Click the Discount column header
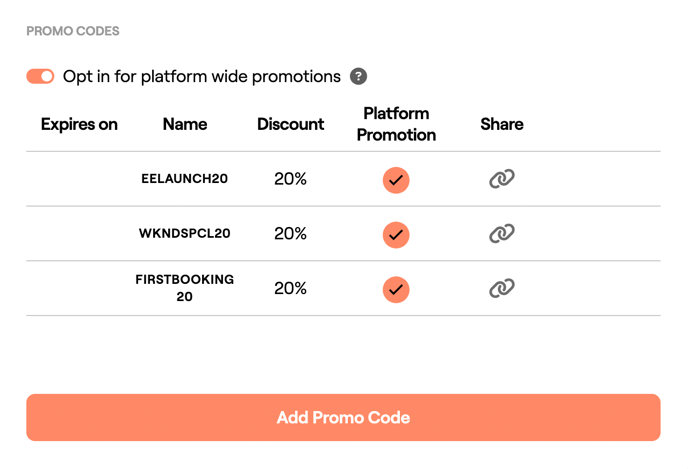Screen dimensions: 688x469 pos(290,125)
